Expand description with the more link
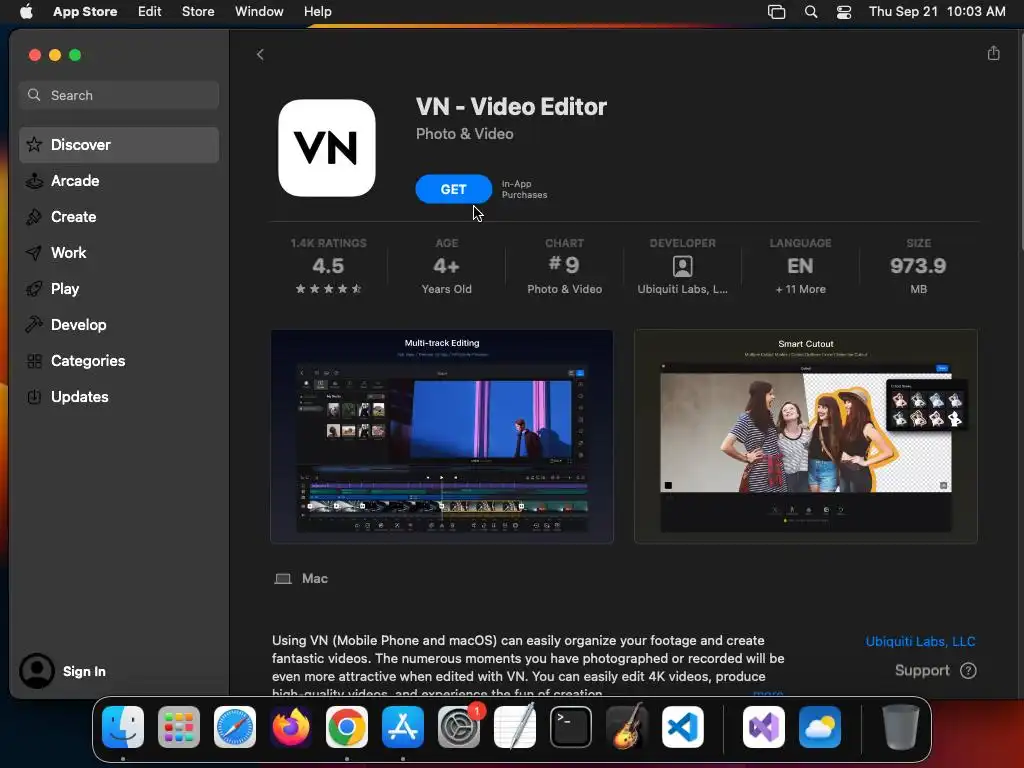 pos(768,693)
